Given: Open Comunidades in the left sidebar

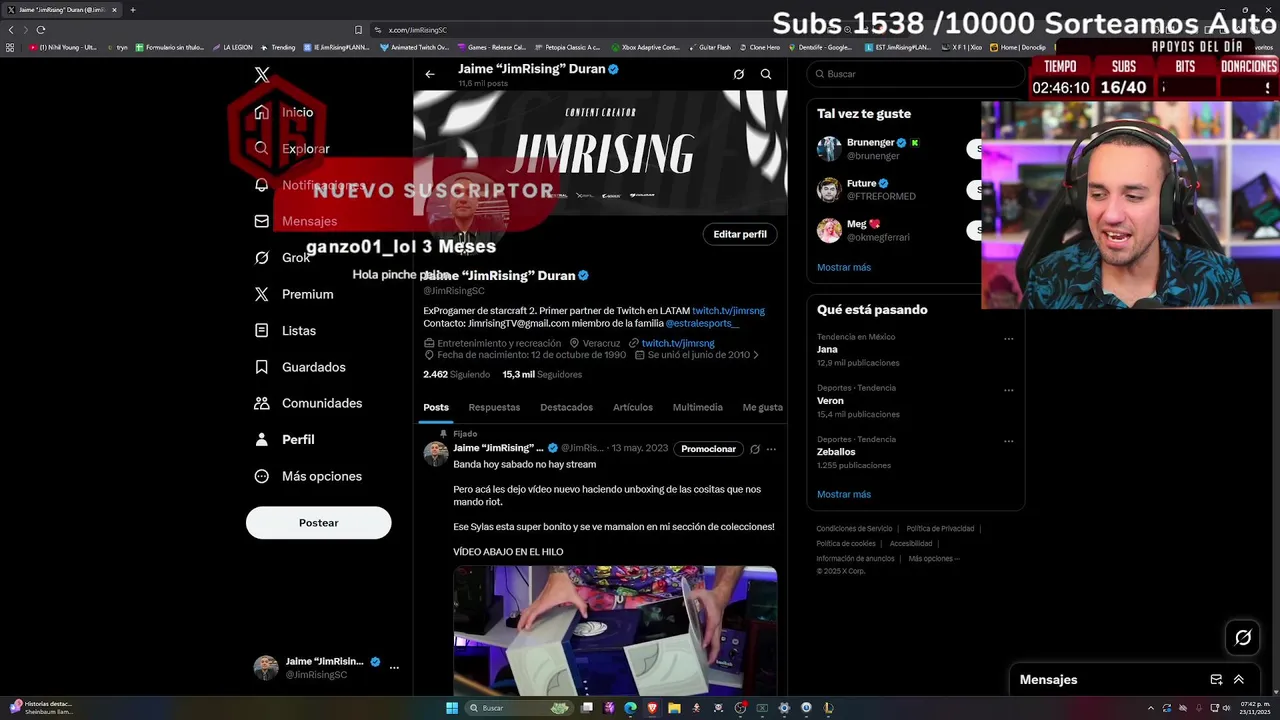Looking at the screenshot, I should (x=308, y=403).
